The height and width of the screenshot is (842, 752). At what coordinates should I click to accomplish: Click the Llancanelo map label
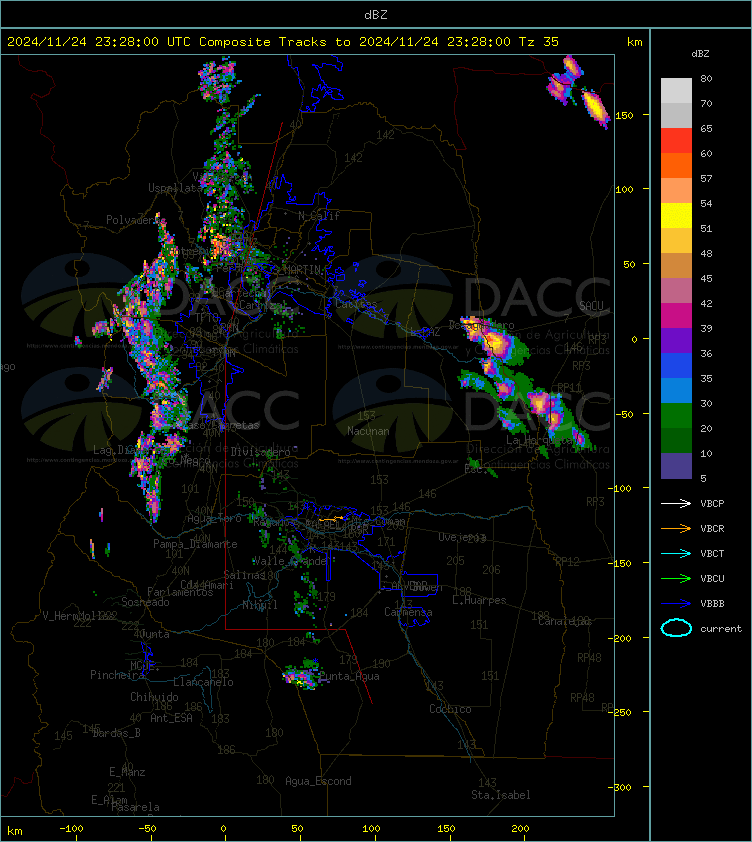pos(203,682)
